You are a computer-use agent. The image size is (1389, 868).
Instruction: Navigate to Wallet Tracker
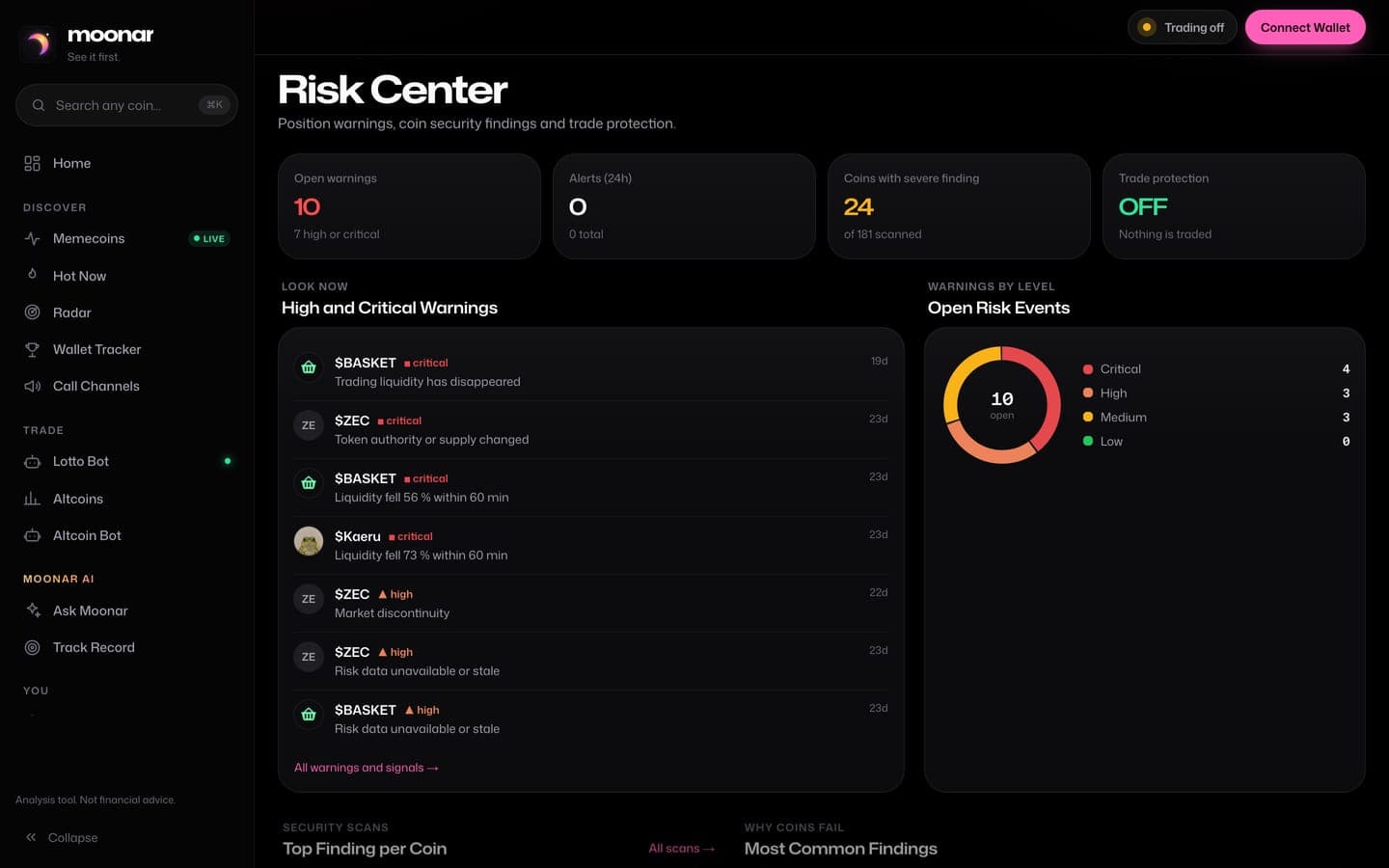[x=126, y=349]
